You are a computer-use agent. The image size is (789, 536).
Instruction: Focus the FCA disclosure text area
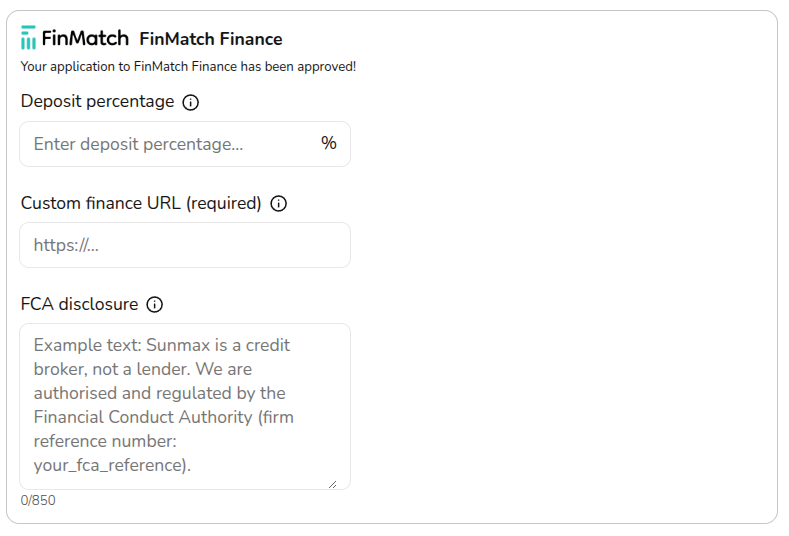[x=185, y=405]
